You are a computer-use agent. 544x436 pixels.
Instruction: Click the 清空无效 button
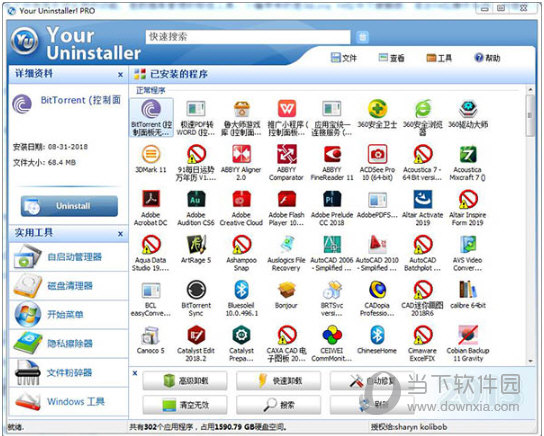tap(185, 405)
